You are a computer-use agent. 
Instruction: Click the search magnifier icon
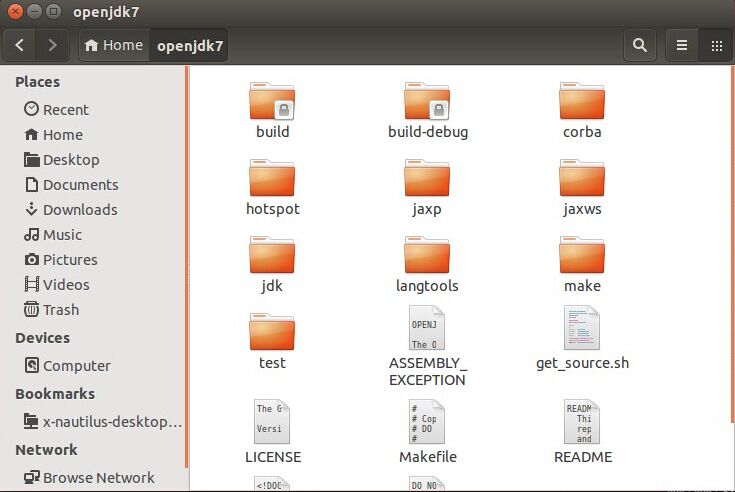pos(639,45)
